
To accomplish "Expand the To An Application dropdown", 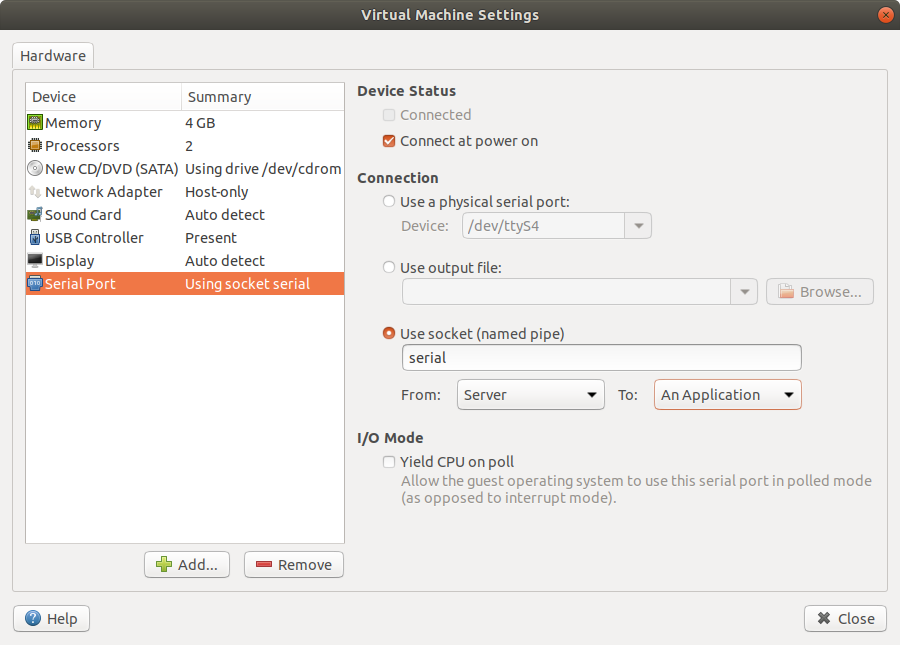I will click(727, 394).
